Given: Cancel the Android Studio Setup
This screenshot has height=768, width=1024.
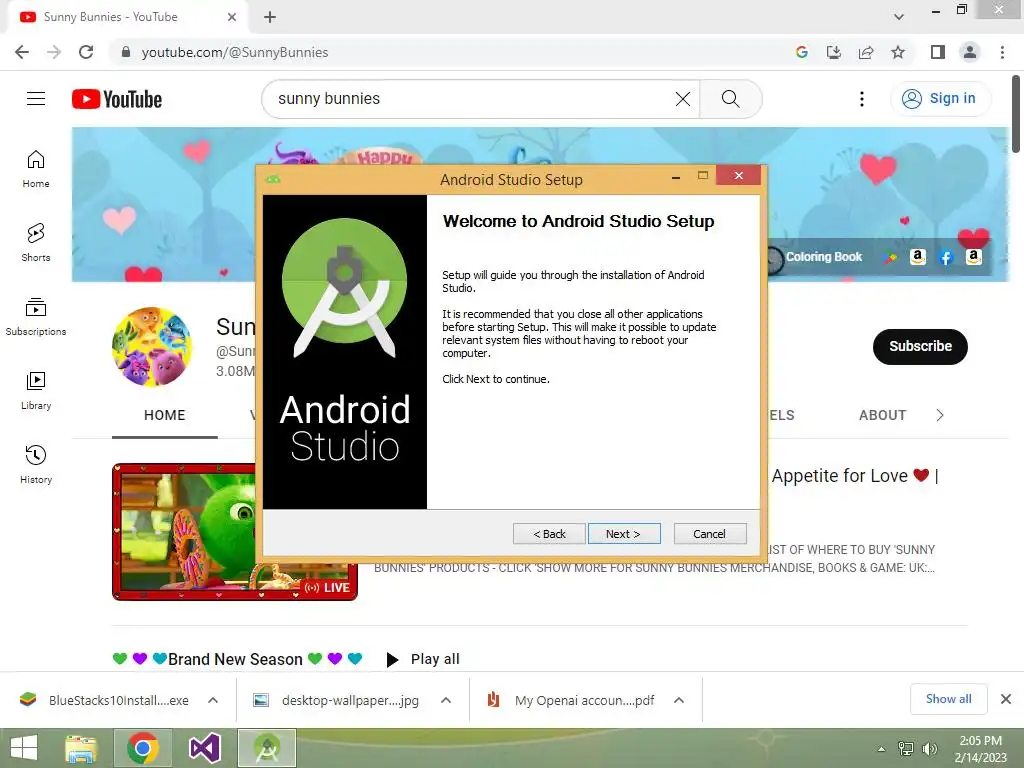Looking at the screenshot, I should point(709,534).
